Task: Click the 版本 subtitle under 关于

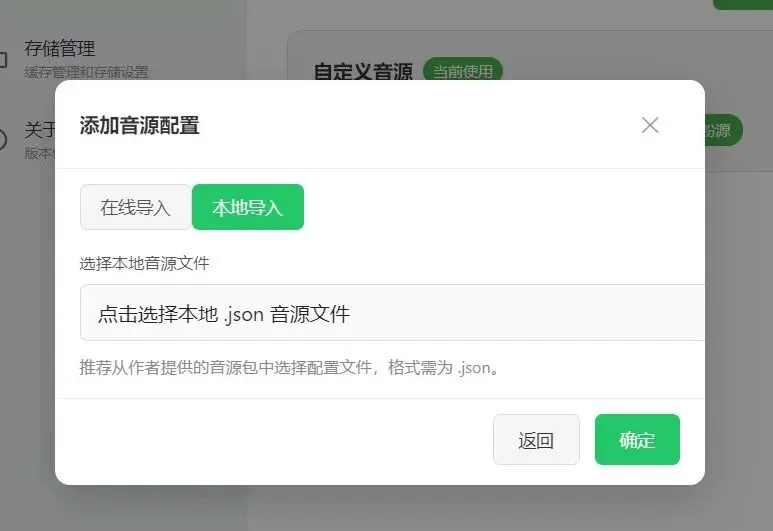Action: [40, 153]
